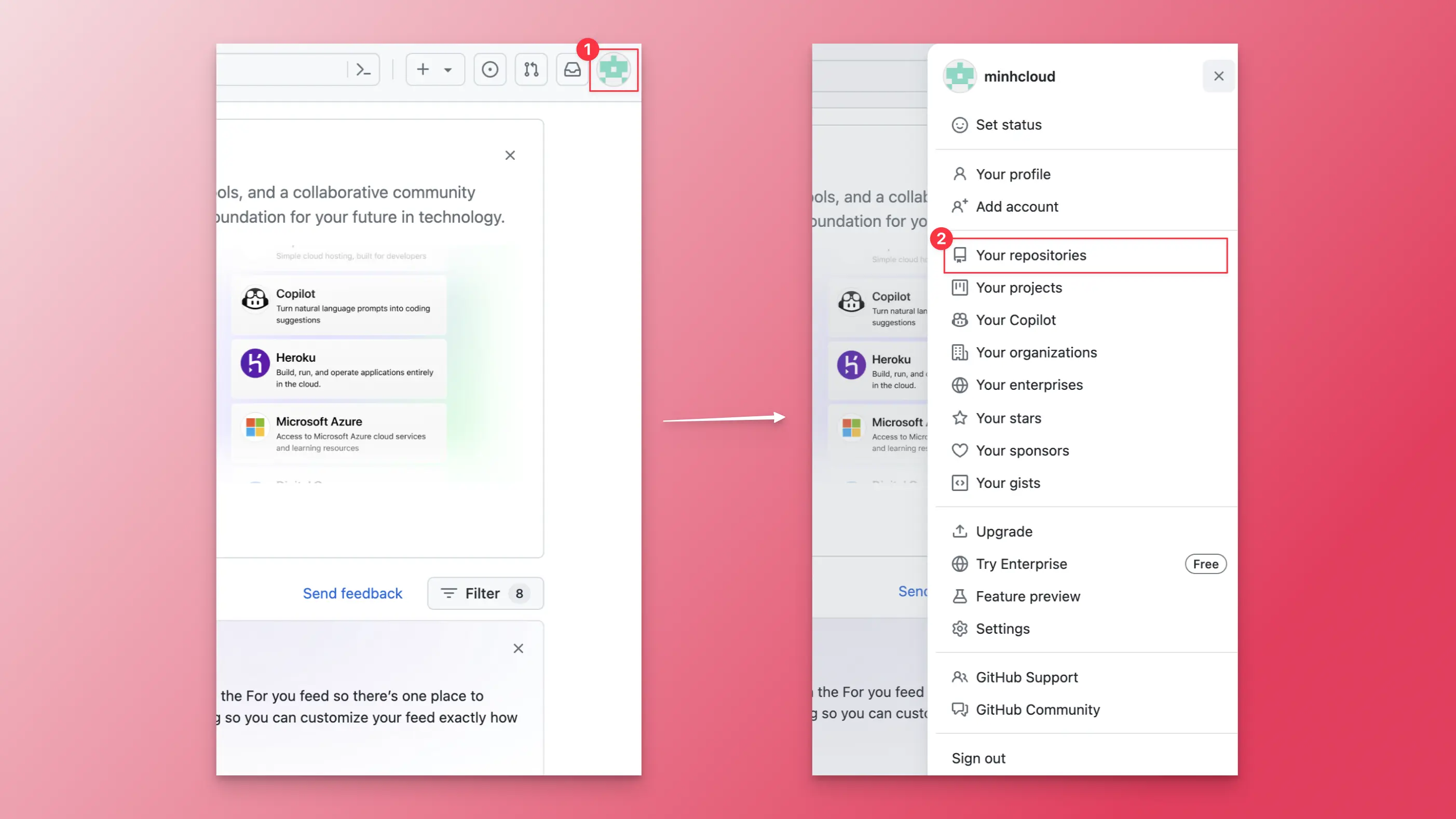Click the beaker icon beside Feature preview
1456x819 pixels.
coord(960,597)
